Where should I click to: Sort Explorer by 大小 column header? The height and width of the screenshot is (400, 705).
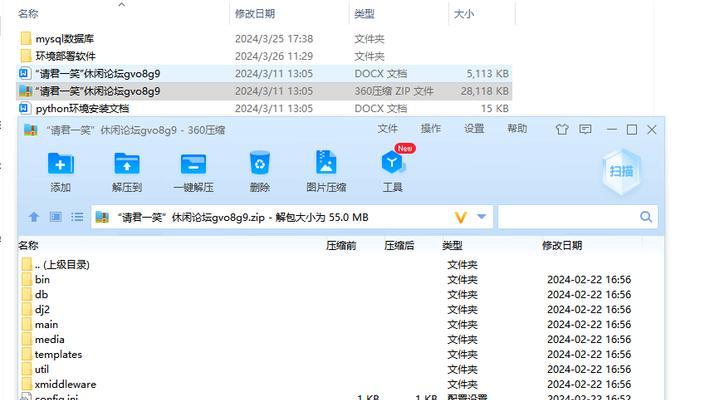pos(464,14)
